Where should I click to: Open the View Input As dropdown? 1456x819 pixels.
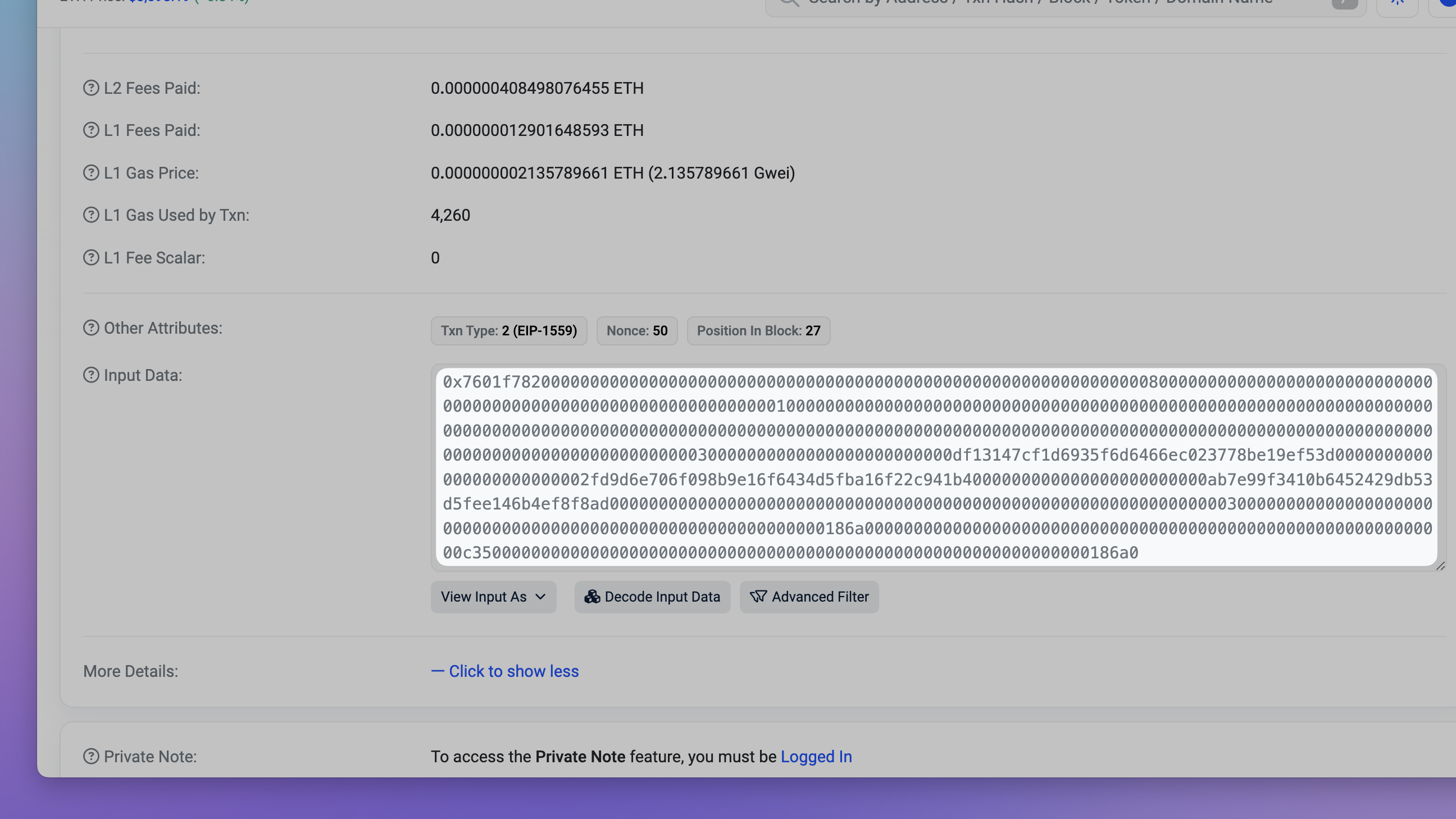[493, 597]
